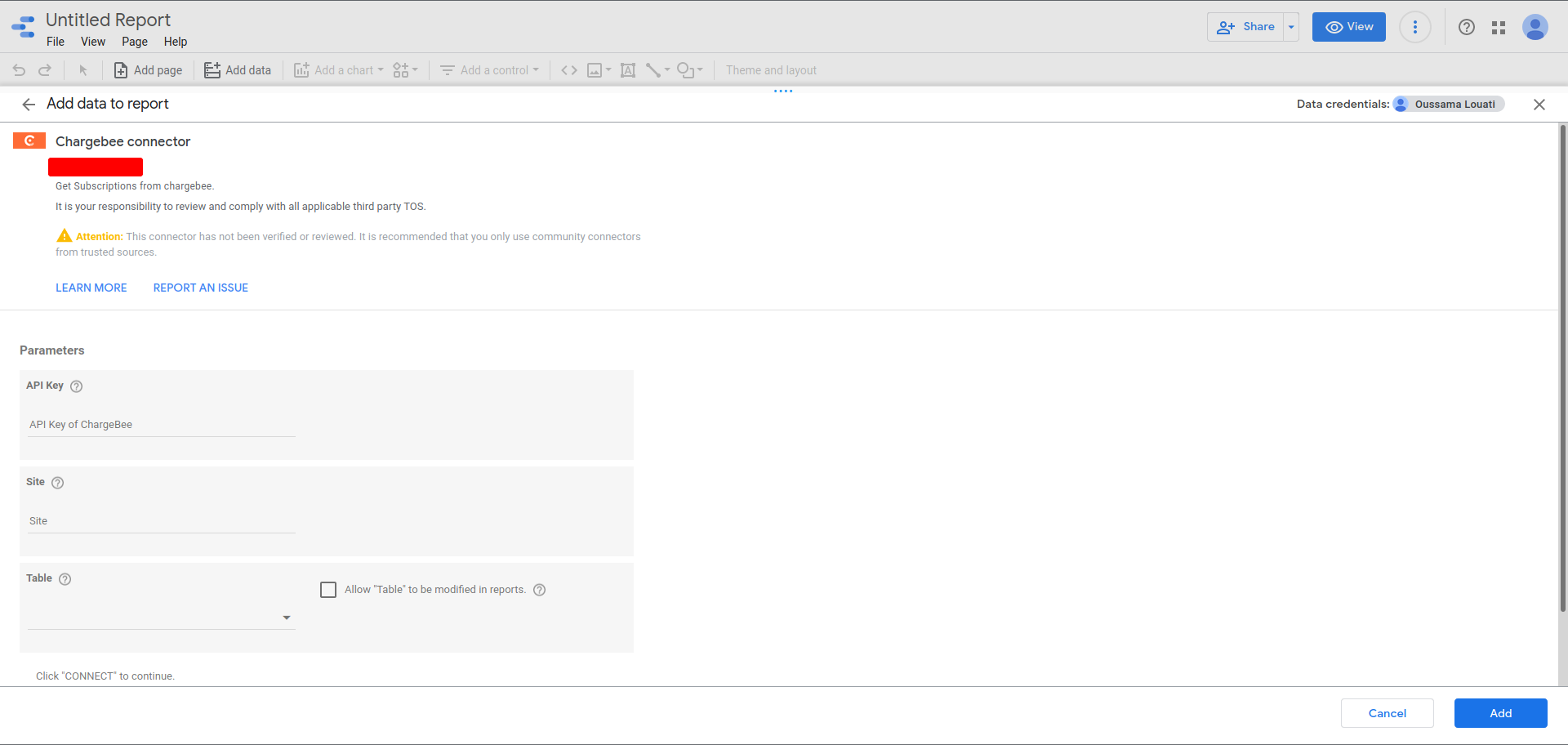Click the "Get Subscriptions from chargebee." text

135,186
